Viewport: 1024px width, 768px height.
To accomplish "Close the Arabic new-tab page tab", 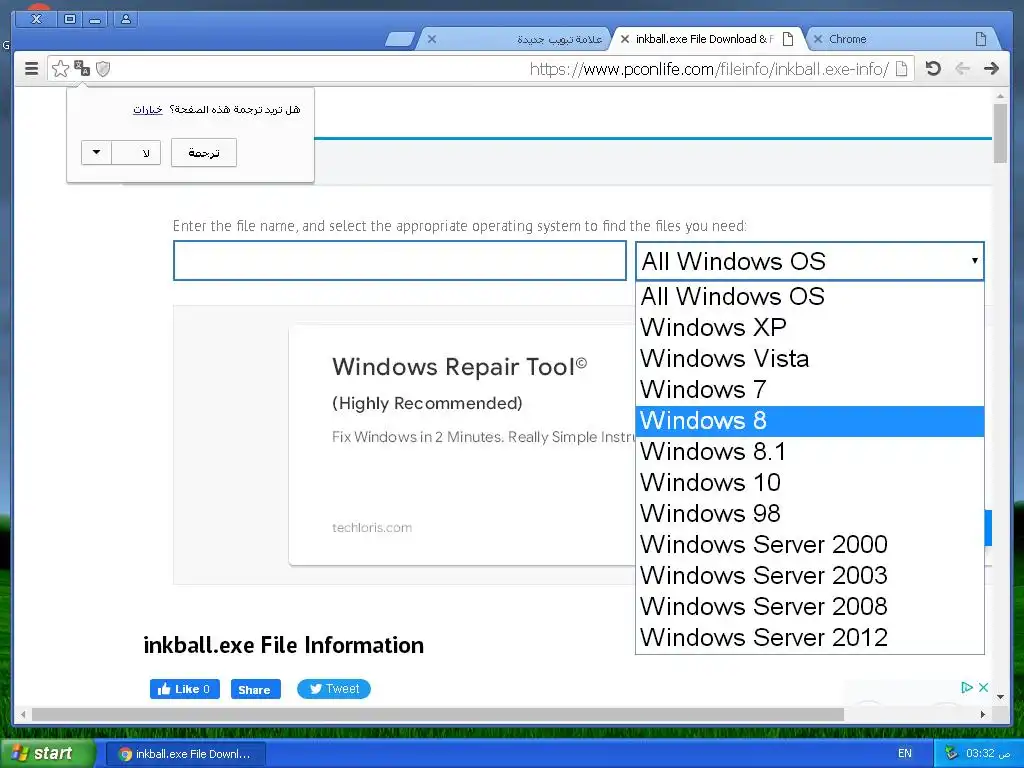I will coord(432,39).
